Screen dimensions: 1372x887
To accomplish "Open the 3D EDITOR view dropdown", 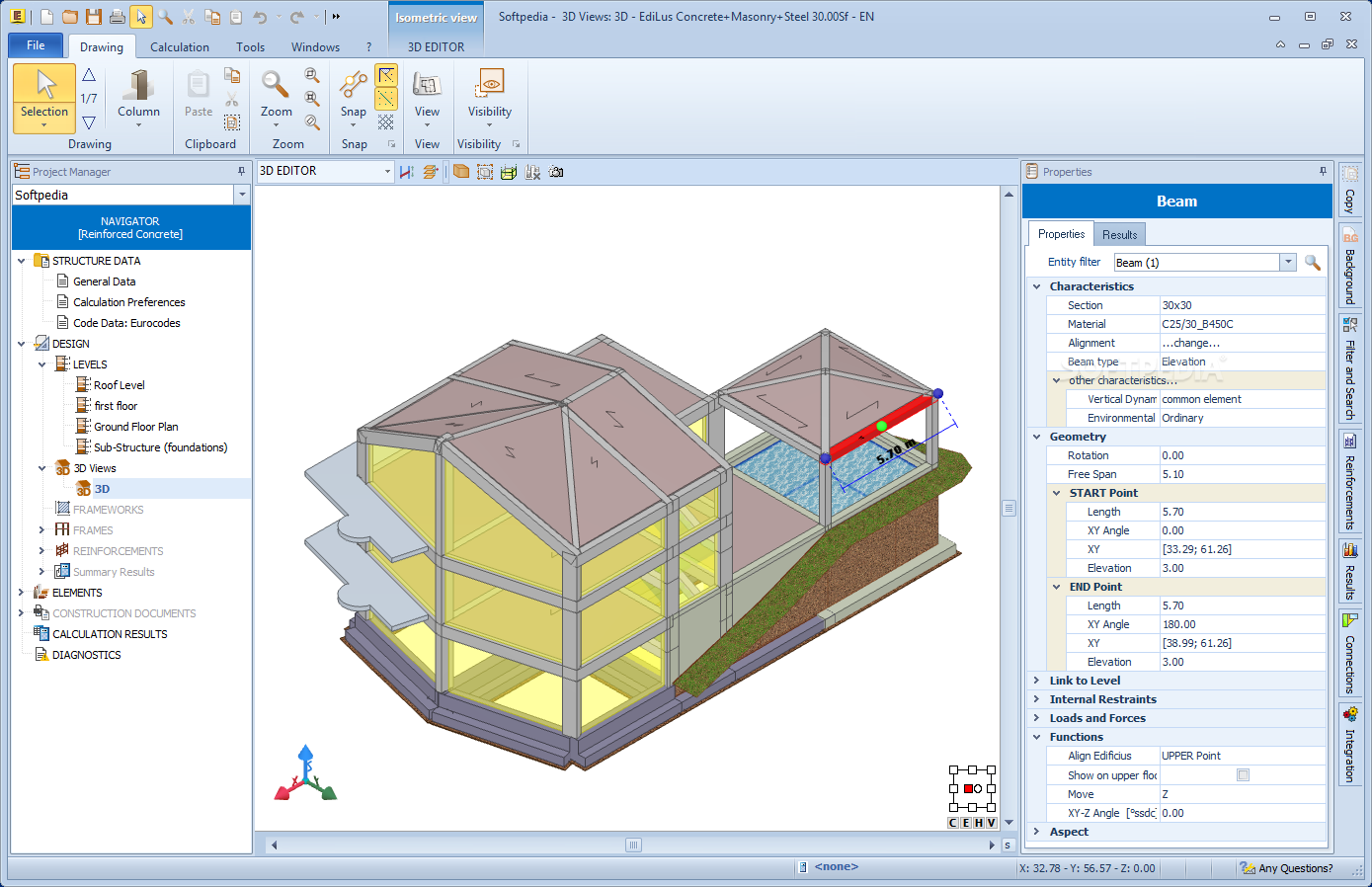I will [387, 172].
